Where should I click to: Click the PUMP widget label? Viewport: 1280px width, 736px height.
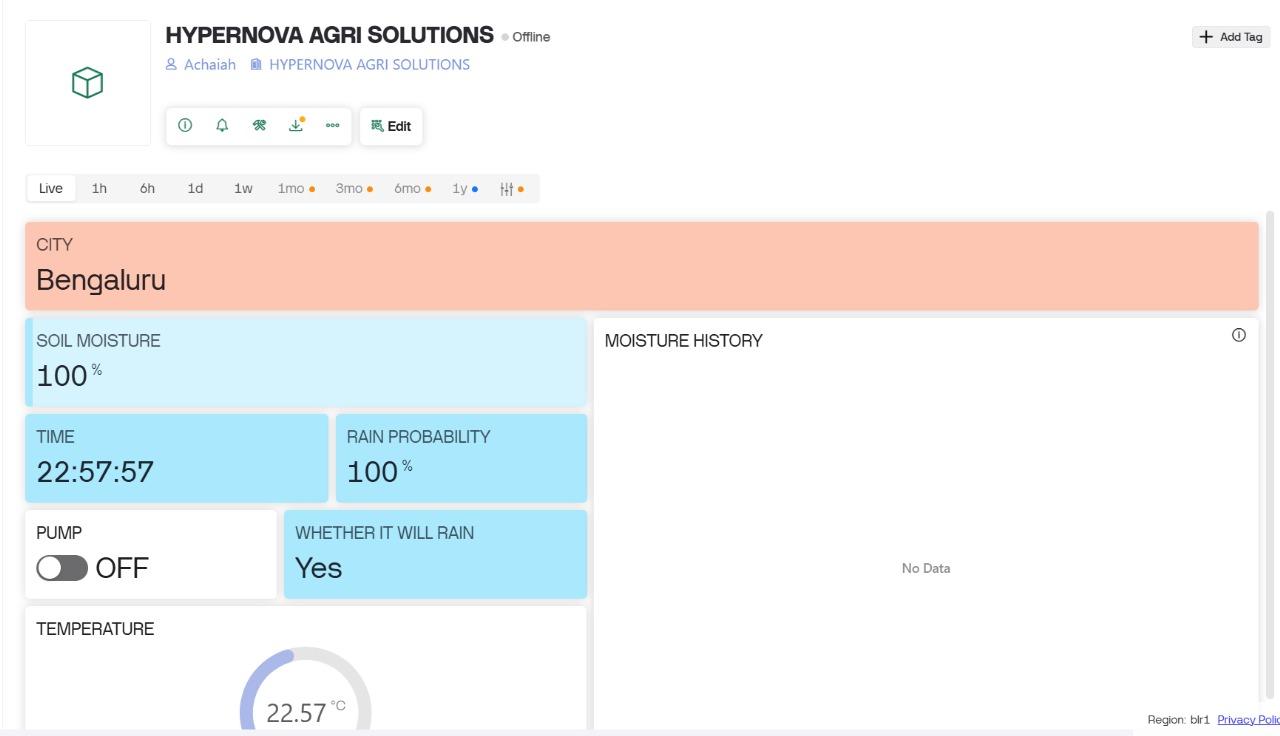[59, 533]
